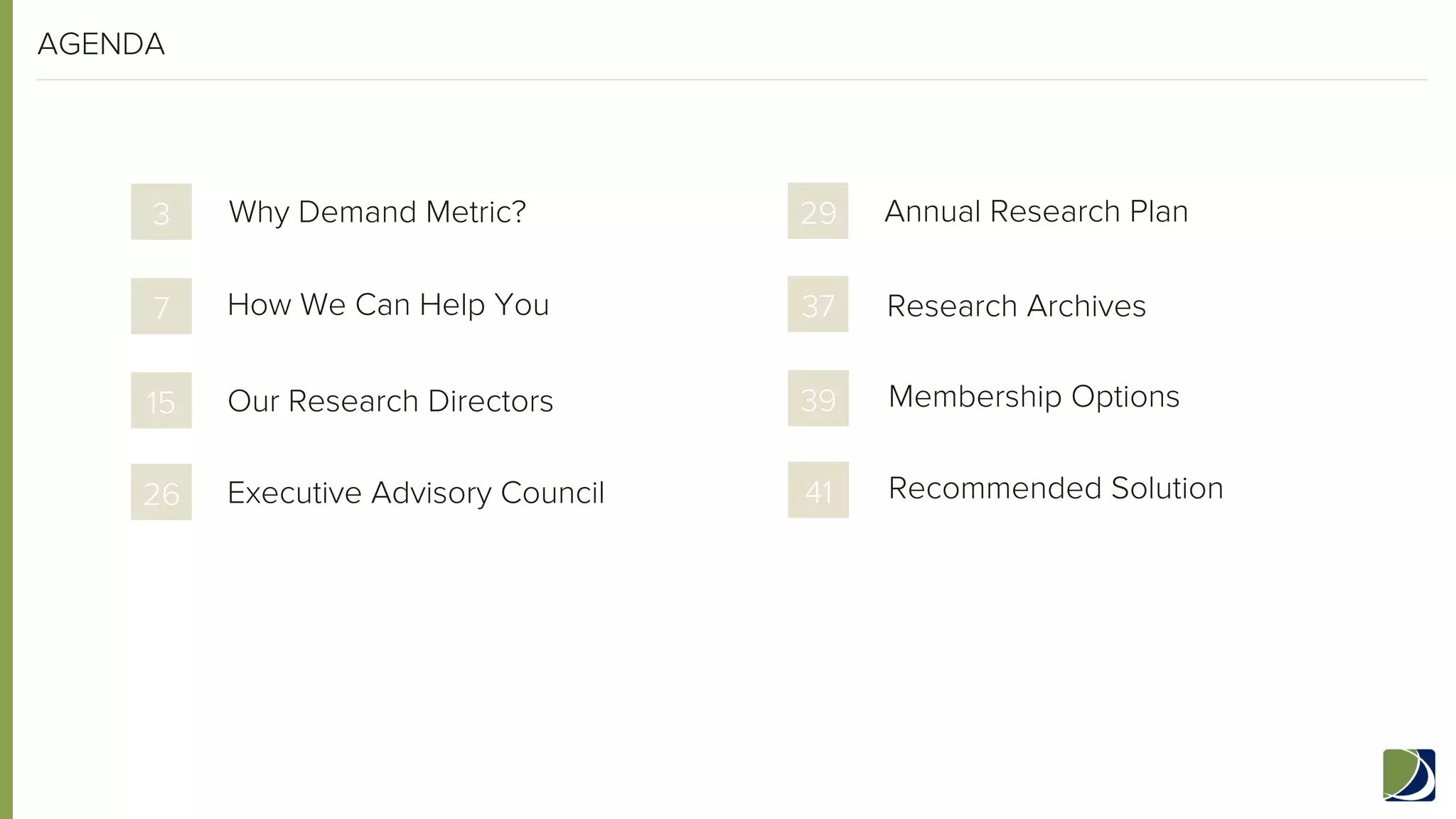Screen dimensions: 1456x819
Task: Open Our Research Directors section
Action: click(390, 401)
